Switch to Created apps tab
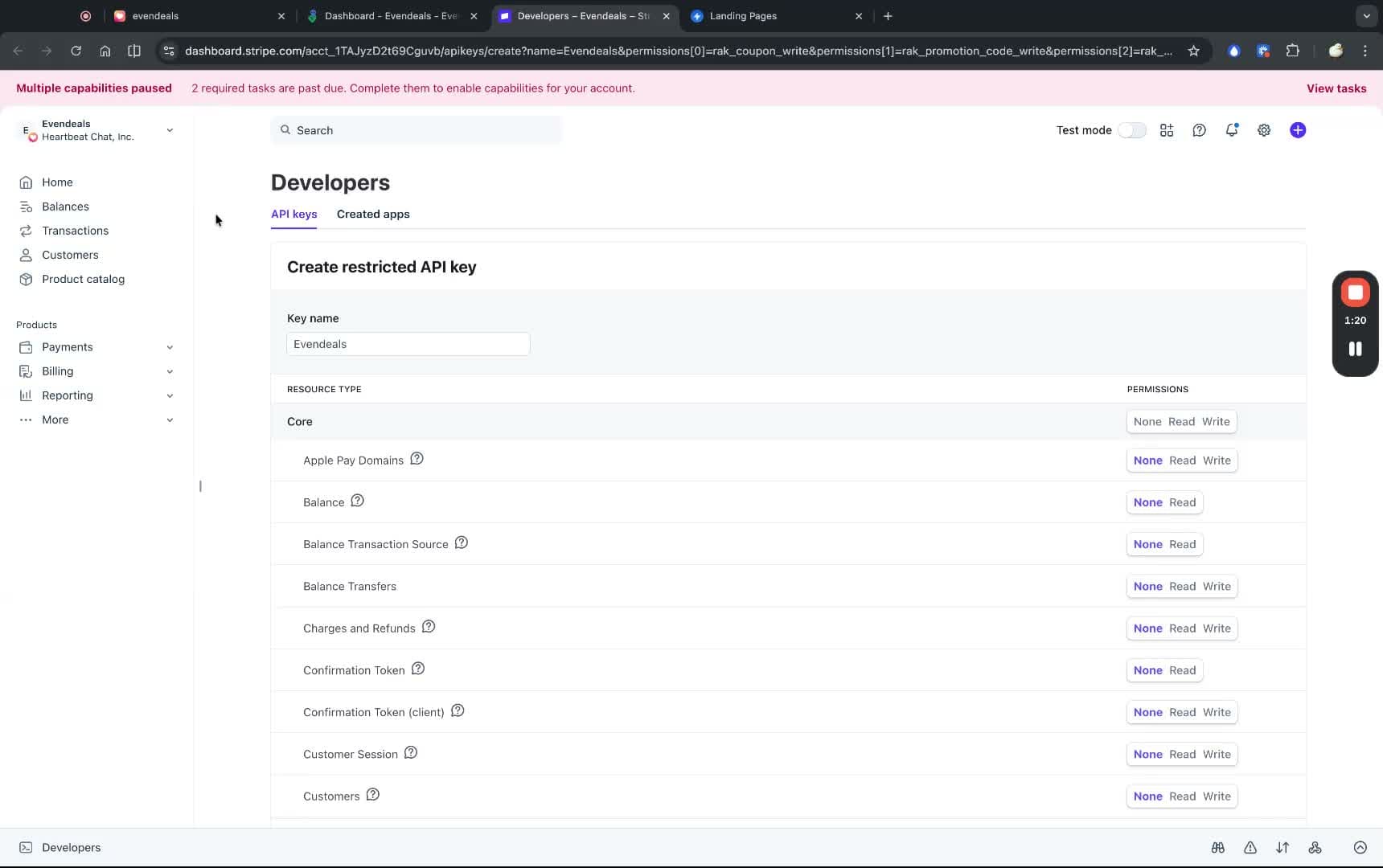Viewport: 1383px width, 868px height. pos(372,215)
